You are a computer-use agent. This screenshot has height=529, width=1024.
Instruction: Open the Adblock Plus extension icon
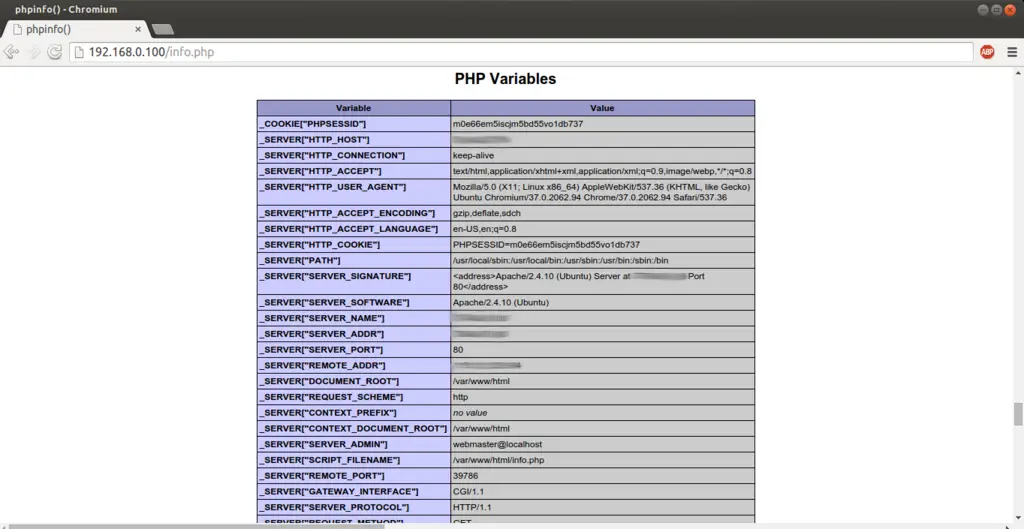coord(987,52)
